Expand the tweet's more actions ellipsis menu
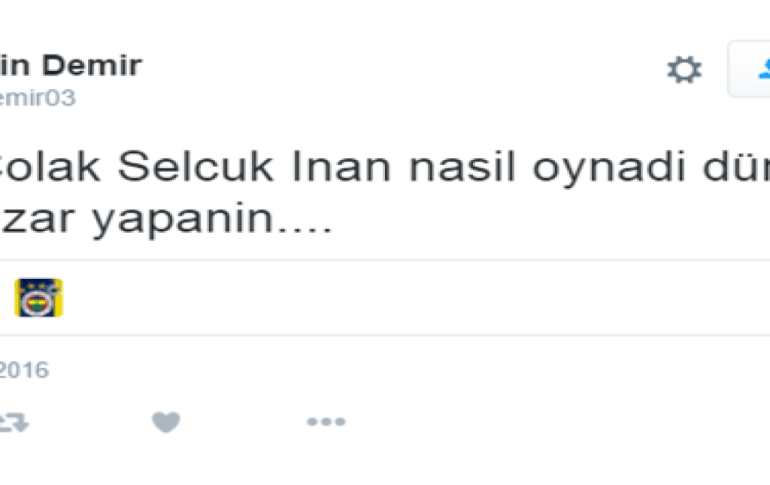The width and height of the screenshot is (770, 485). point(326,421)
